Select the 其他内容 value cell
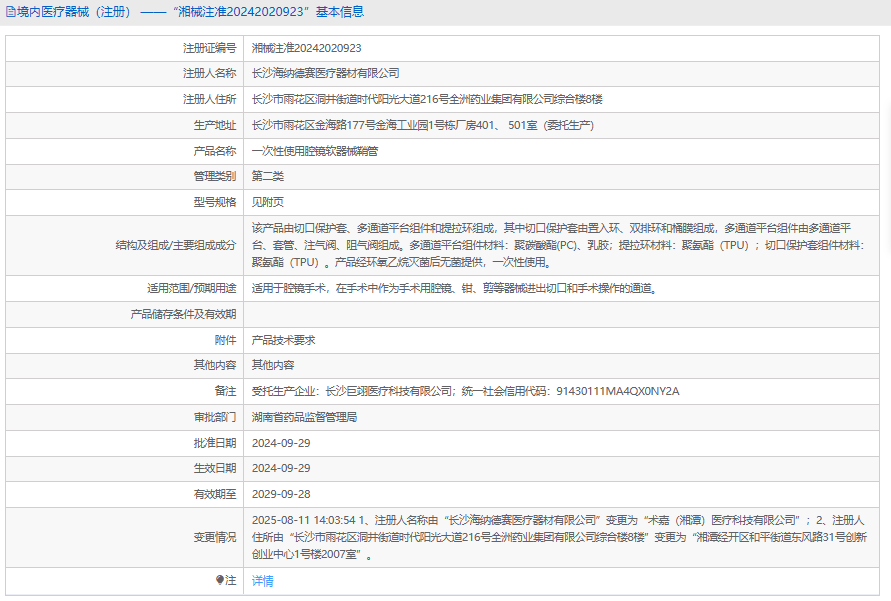Screen dimensions: 891x601 click(273, 365)
